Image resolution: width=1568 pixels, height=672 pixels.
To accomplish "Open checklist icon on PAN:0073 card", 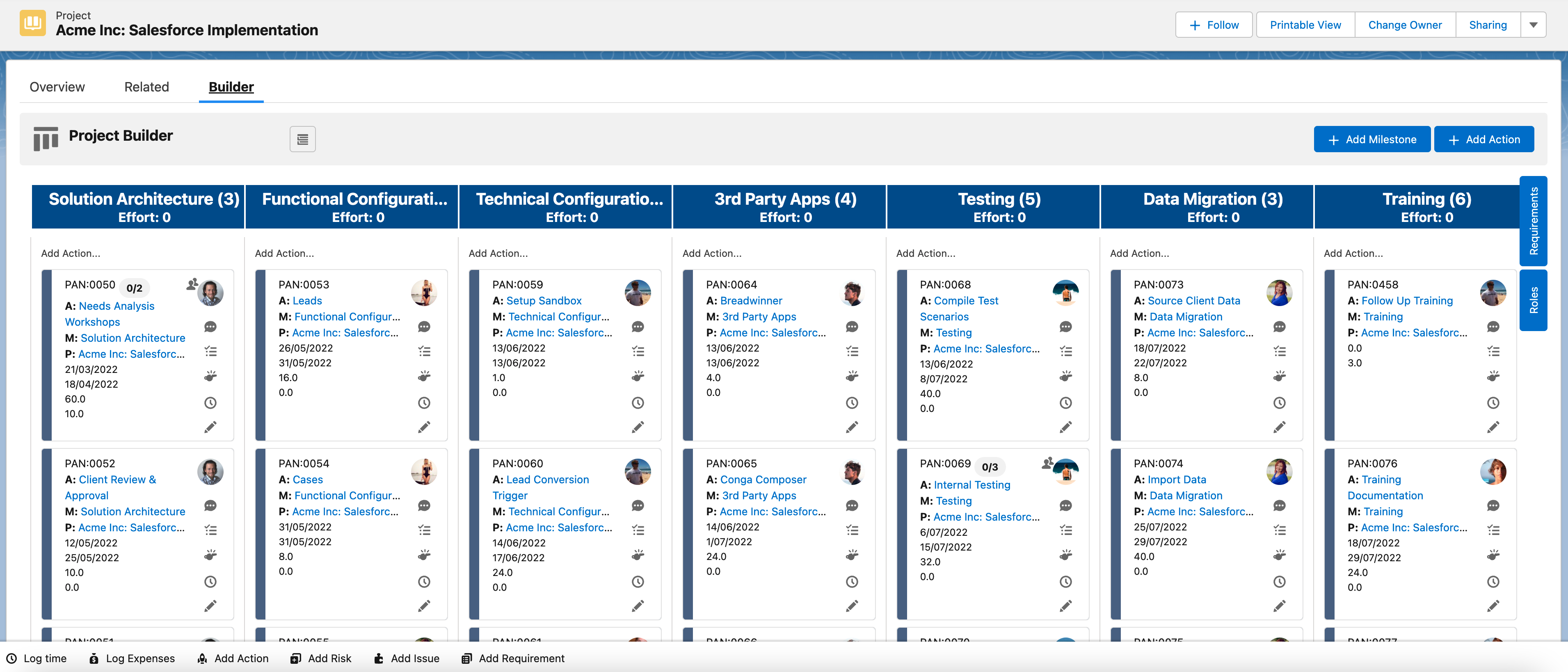I will pos(1280,351).
